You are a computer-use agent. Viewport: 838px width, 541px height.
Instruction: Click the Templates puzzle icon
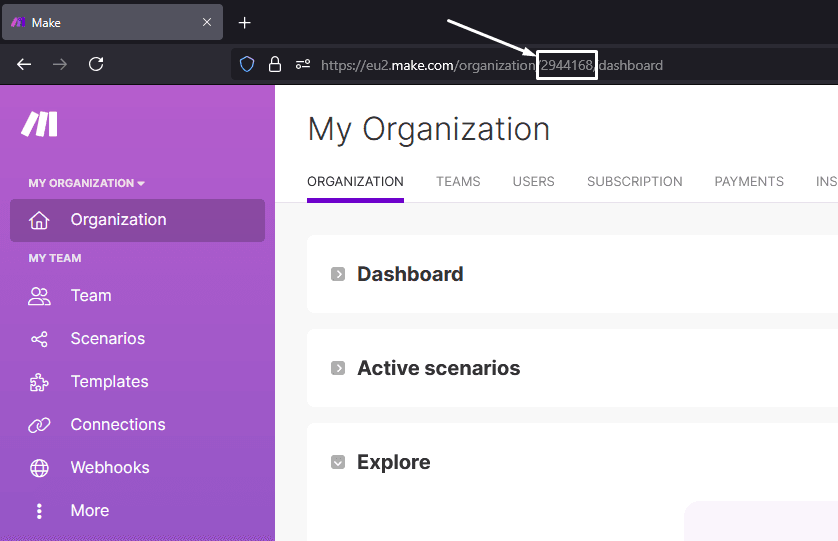[39, 382]
